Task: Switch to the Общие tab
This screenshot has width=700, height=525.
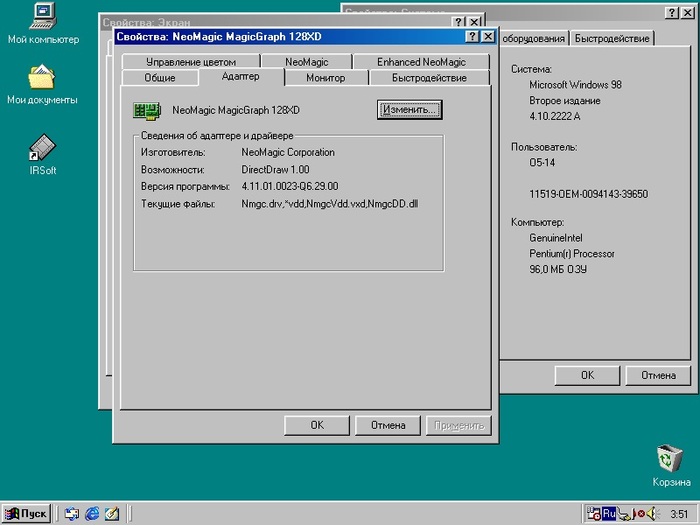Action: coord(160,77)
